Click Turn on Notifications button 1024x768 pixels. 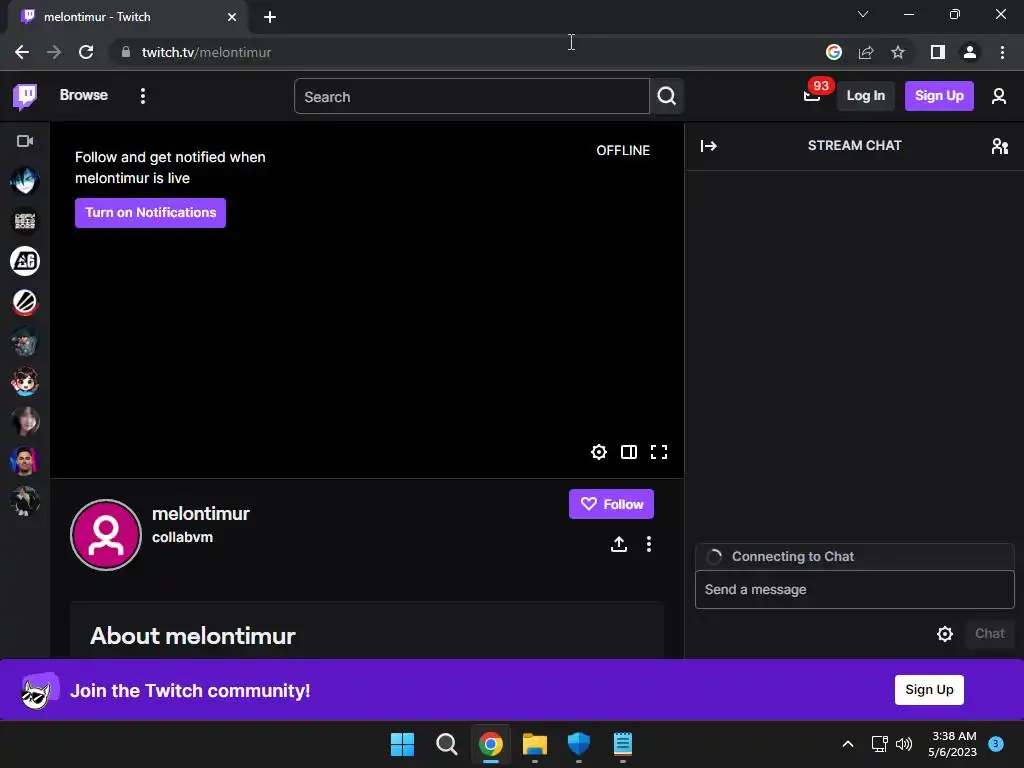tap(150, 213)
